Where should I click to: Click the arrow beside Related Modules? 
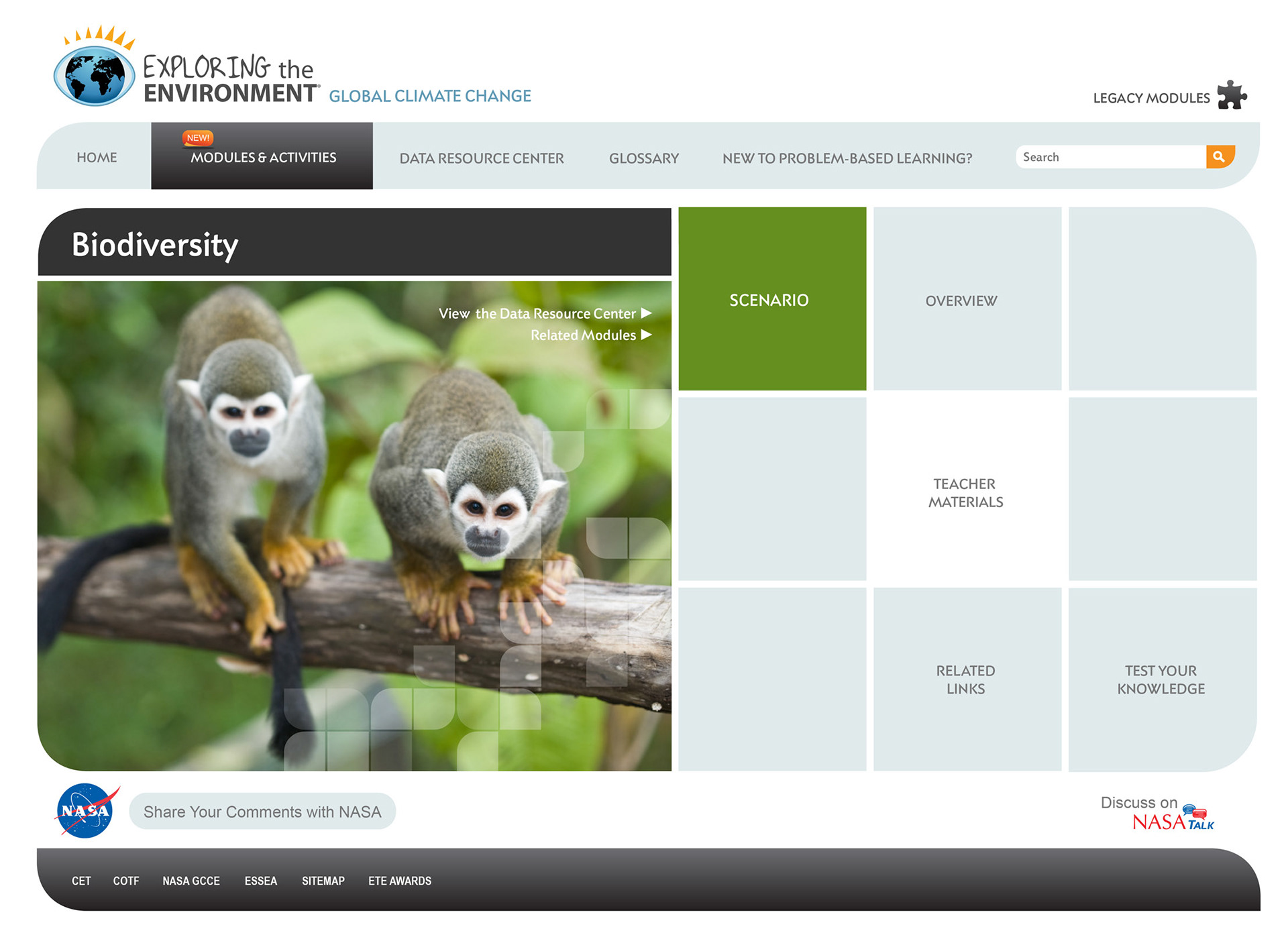[x=646, y=335]
